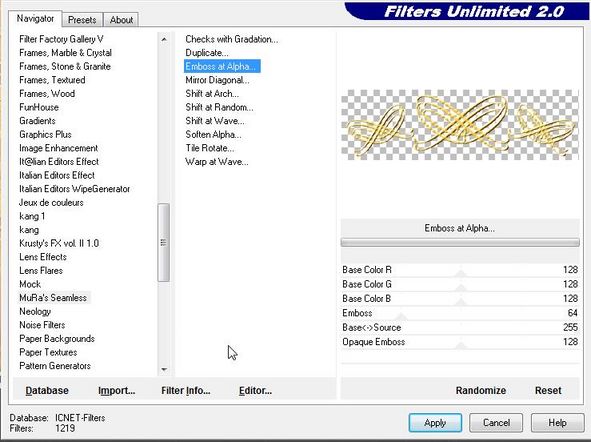This screenshot has width=591, height=442.
Task: Open the About tab
Action: point(121,20)
